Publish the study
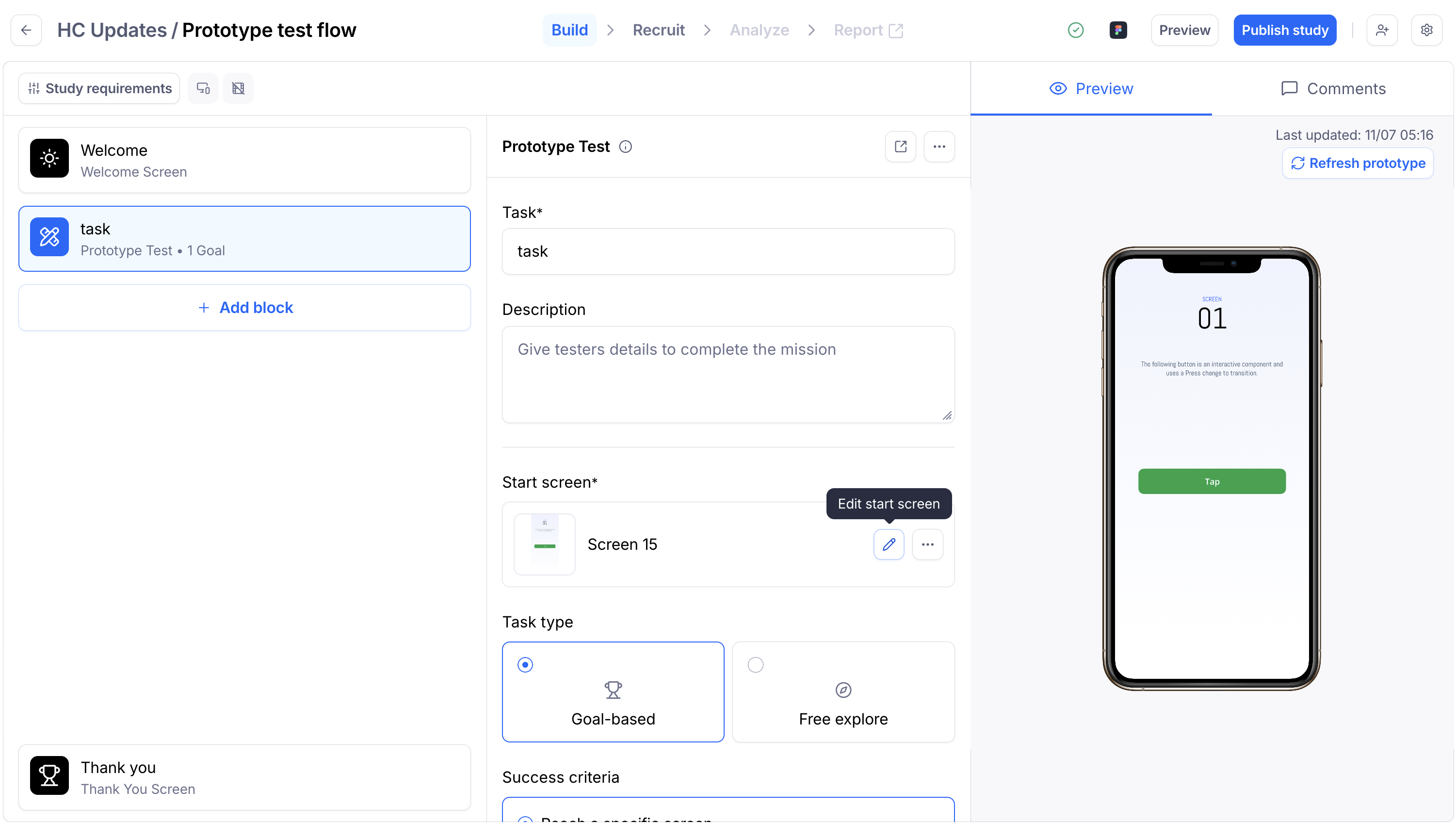 (1285, 30)
